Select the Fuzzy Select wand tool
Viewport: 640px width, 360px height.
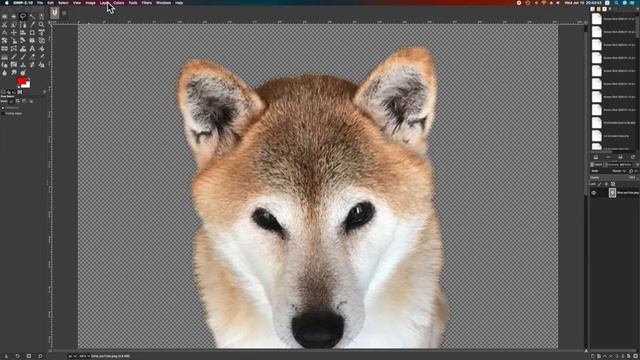[32, 16]
